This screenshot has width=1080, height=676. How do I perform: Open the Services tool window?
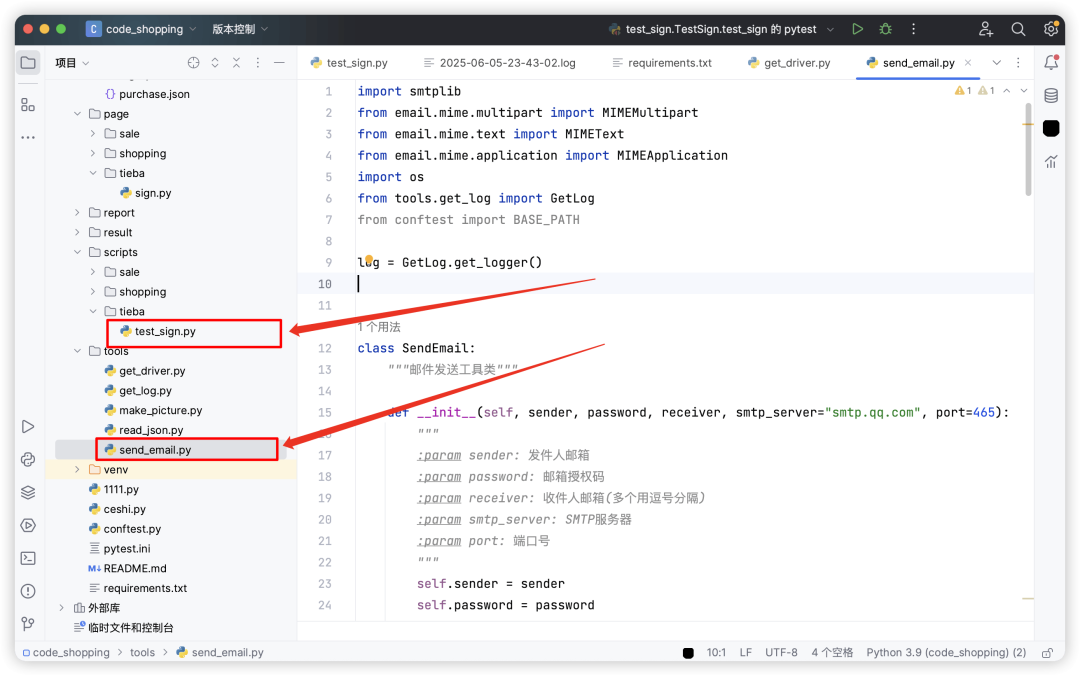(x=28, y=525)
